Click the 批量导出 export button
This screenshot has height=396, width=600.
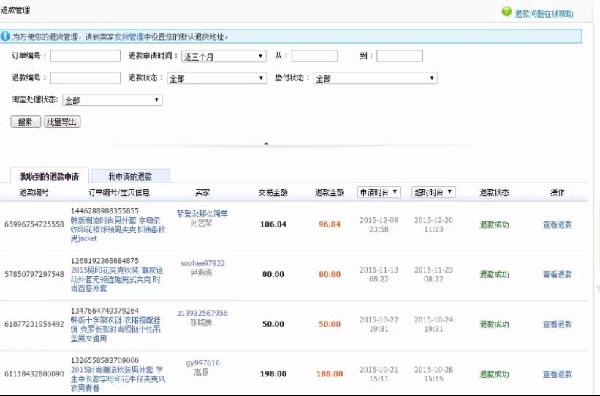coord(62,122)
